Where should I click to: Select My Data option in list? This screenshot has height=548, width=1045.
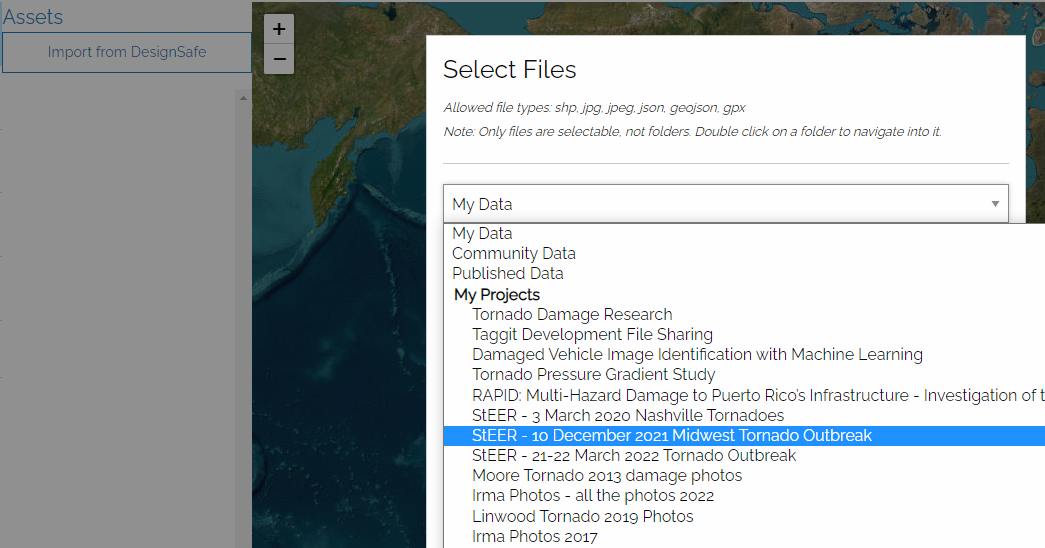coord(482,233)
